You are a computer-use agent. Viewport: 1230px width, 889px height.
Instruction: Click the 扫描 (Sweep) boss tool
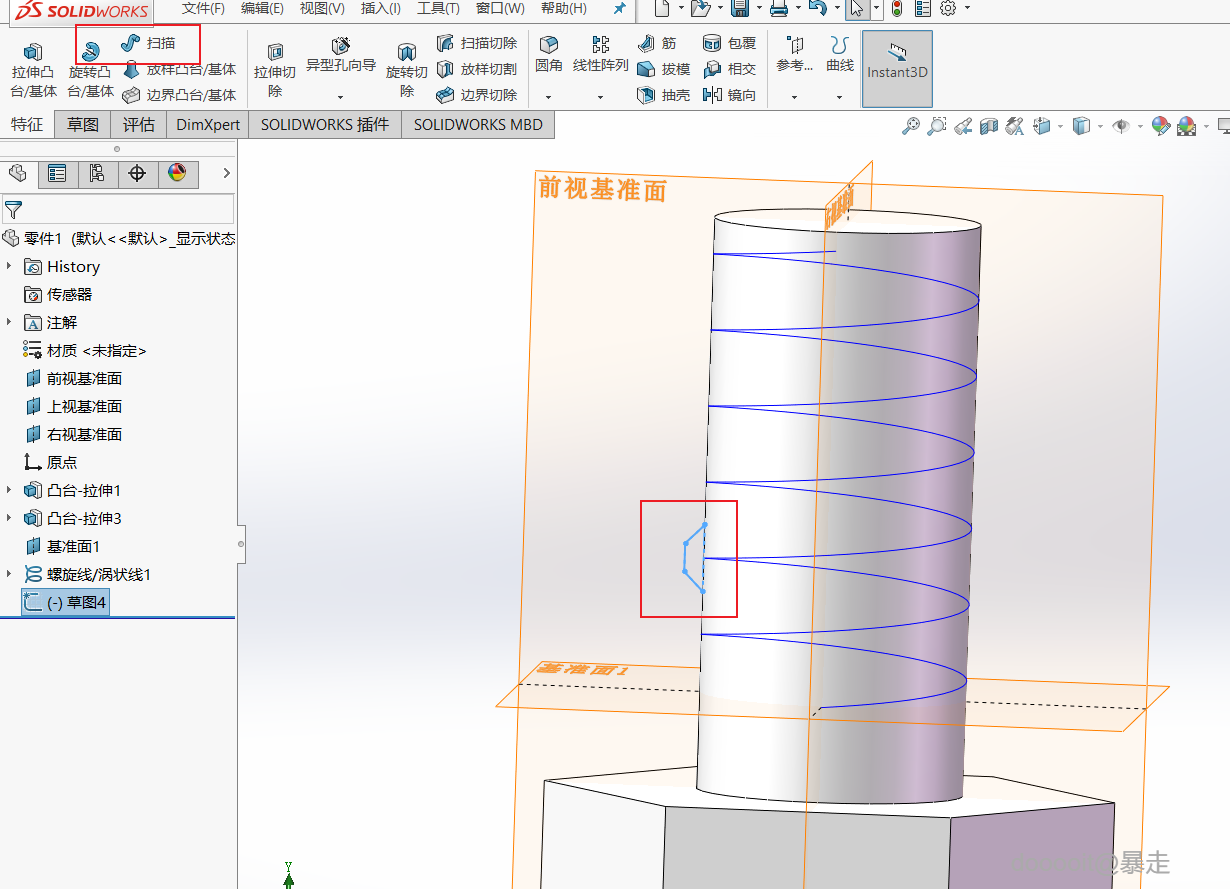(150, 44)
